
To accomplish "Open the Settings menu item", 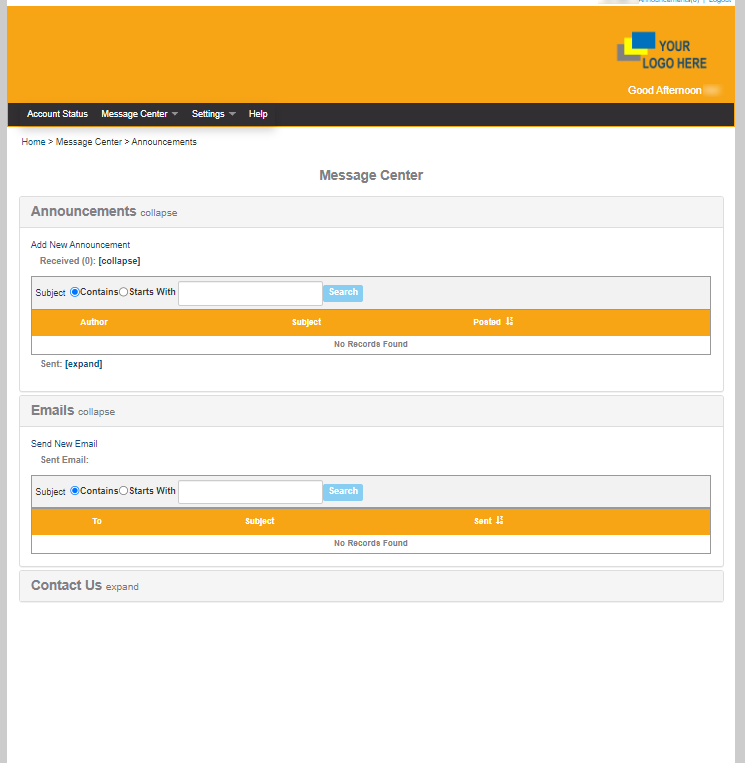I will [x=208, y=114].
